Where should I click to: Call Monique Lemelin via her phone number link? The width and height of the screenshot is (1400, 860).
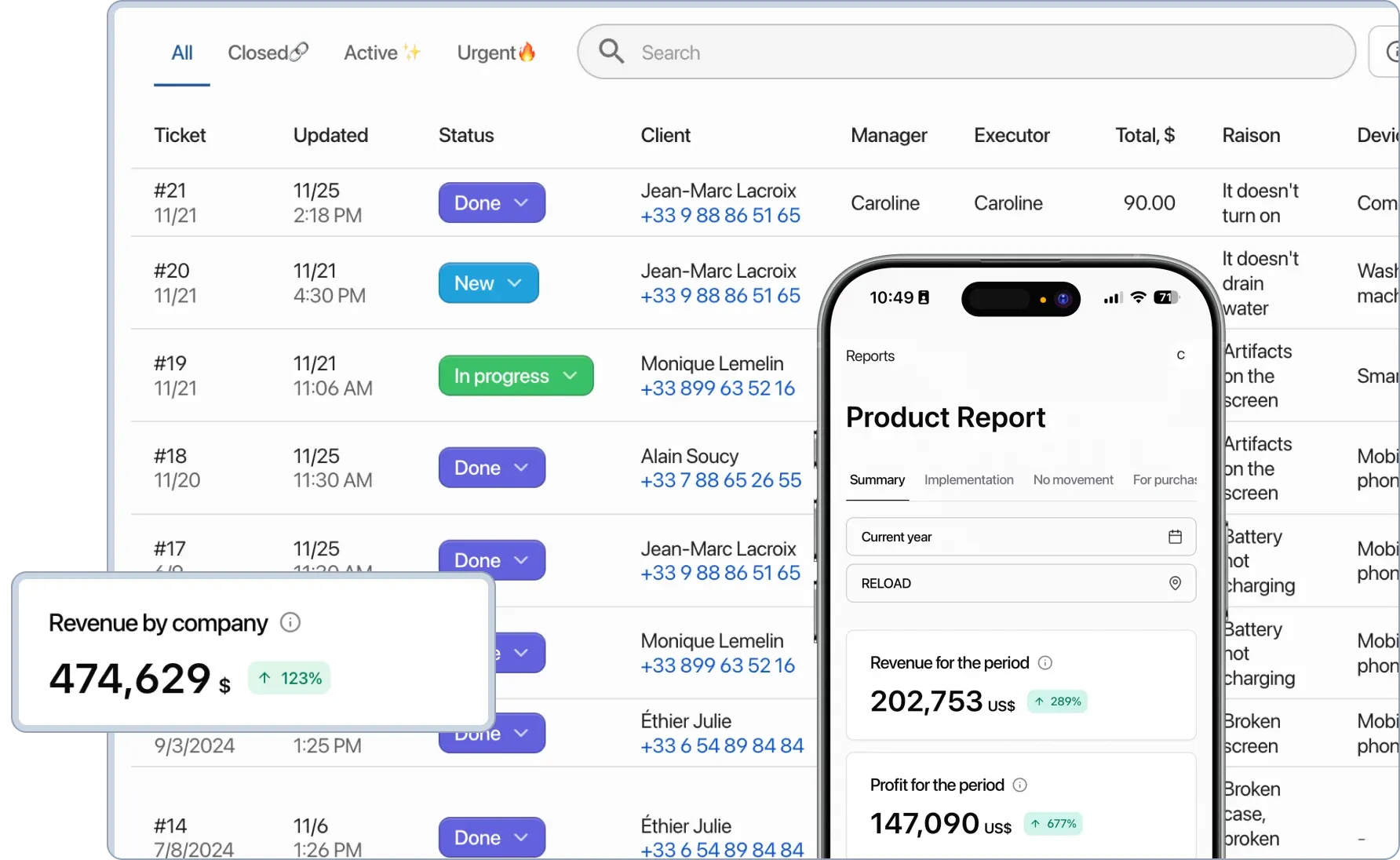click(x=716, y=388)
